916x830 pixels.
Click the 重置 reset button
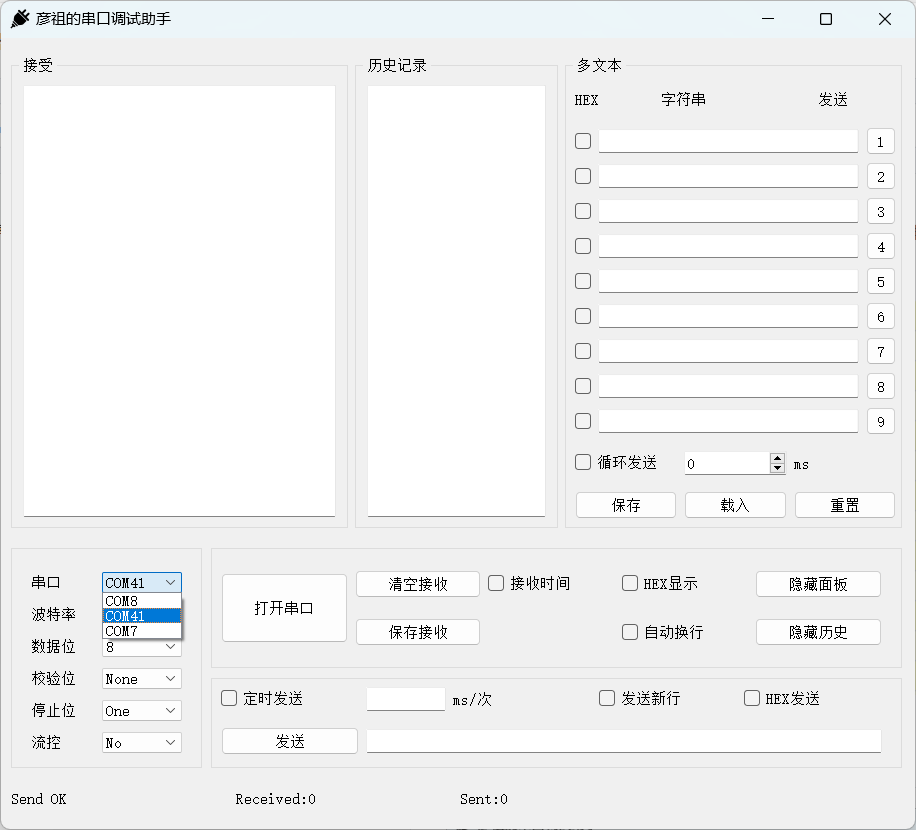845,505
